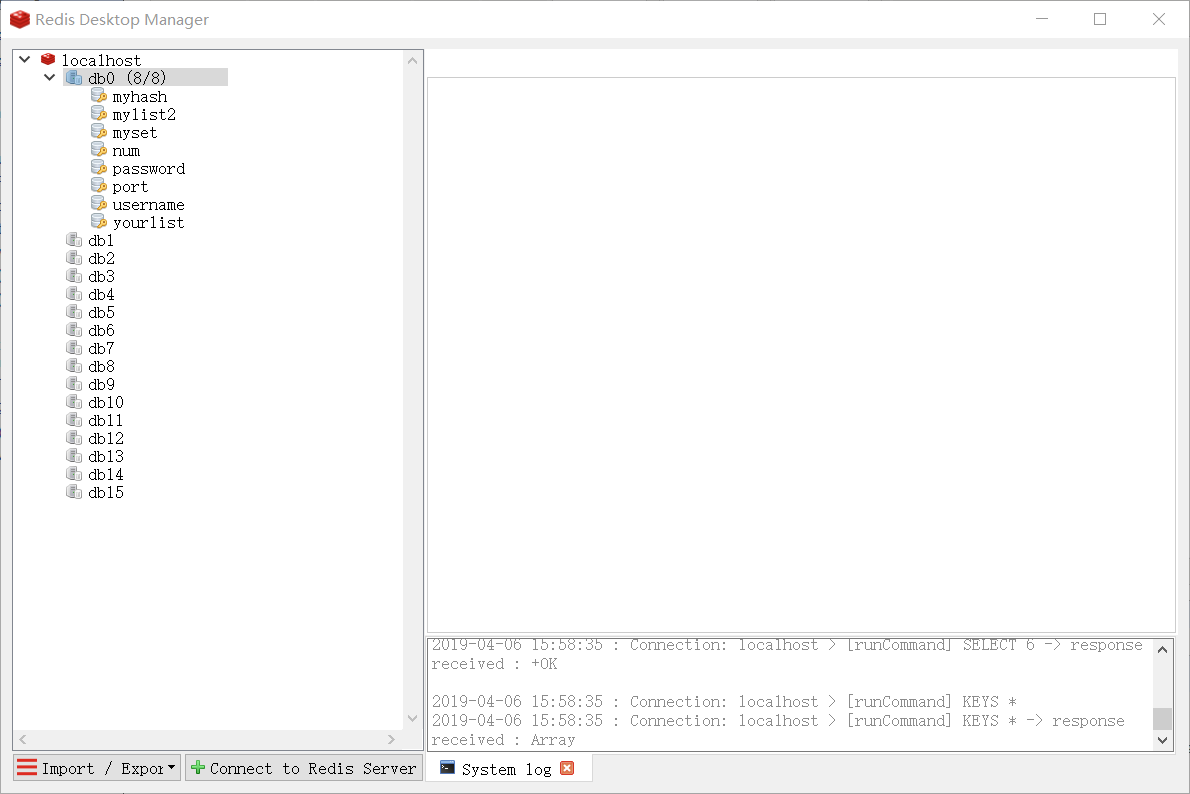Select the db0 (8/8) label
The width and height of the screenshot is (1190, 794).
127,77
